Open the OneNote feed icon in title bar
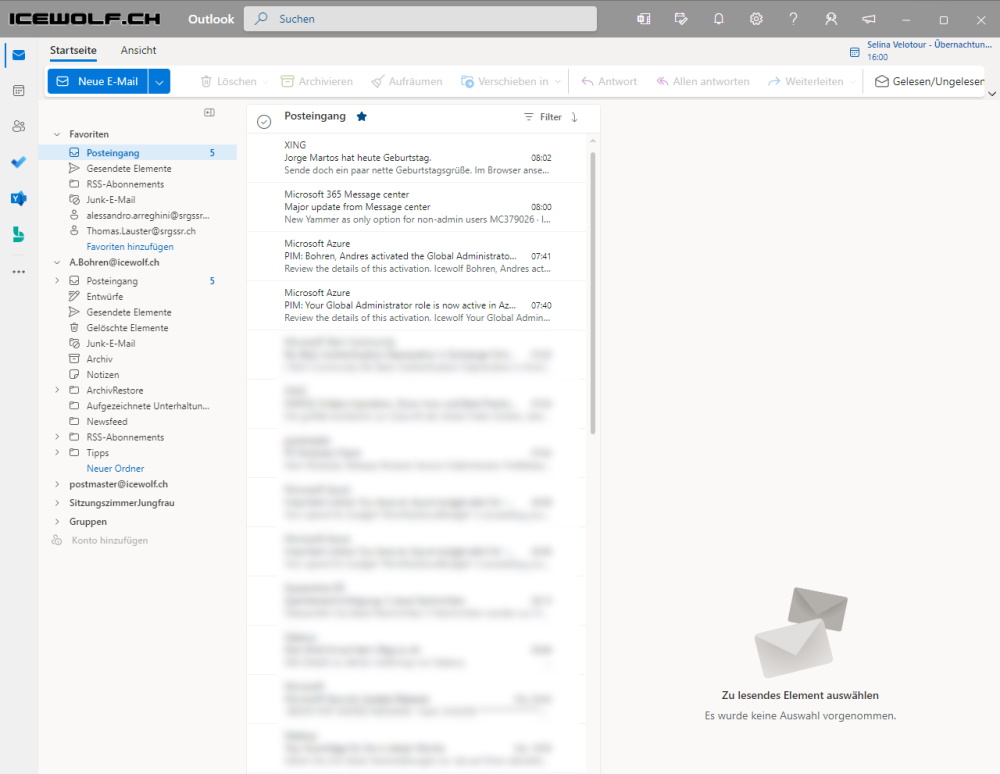 [643, 19]
